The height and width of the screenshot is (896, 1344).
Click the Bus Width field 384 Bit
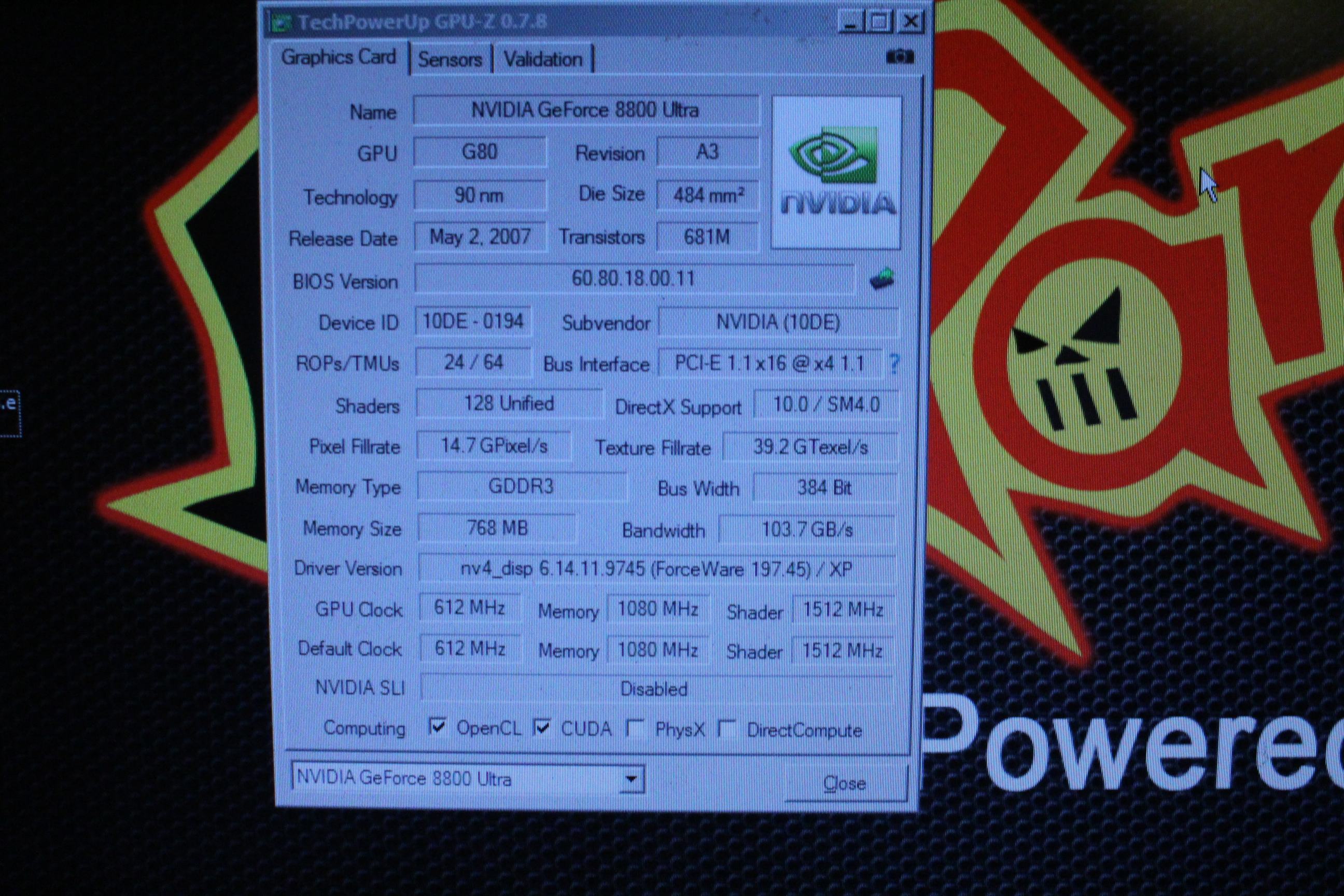pyautogui.click(x=824, y=488)
